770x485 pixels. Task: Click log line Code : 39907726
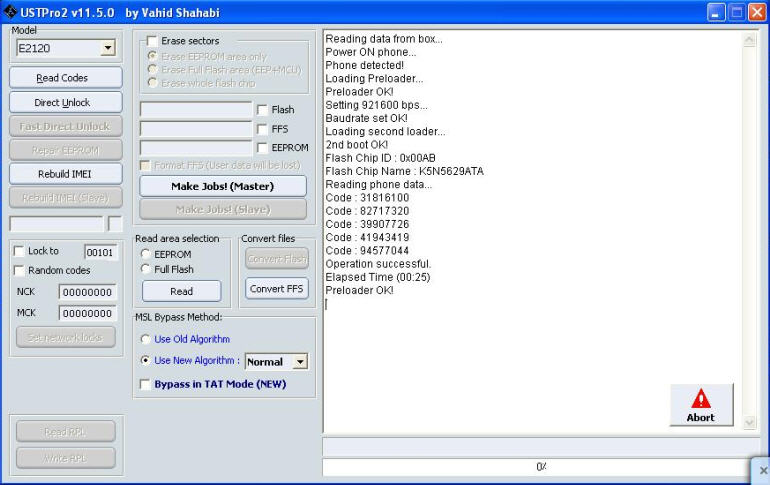367,224
